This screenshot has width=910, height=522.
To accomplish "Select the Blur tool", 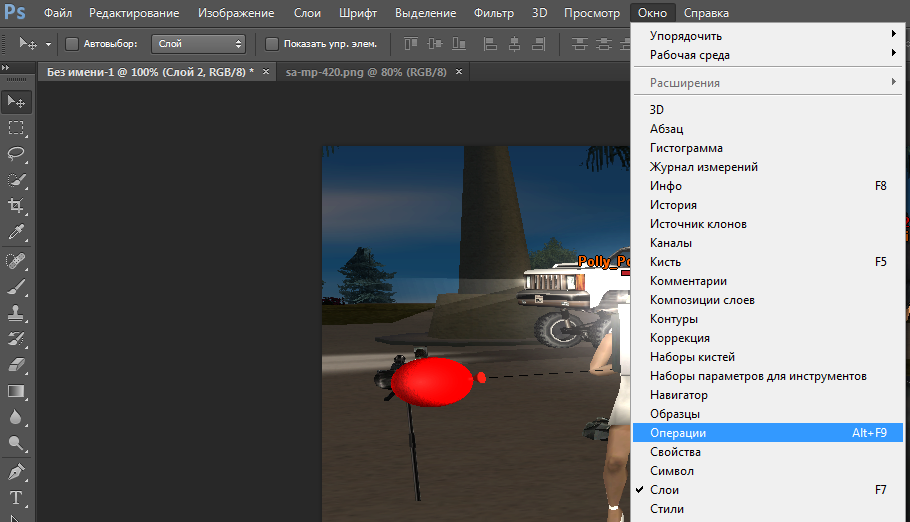I will coord(16,417).
